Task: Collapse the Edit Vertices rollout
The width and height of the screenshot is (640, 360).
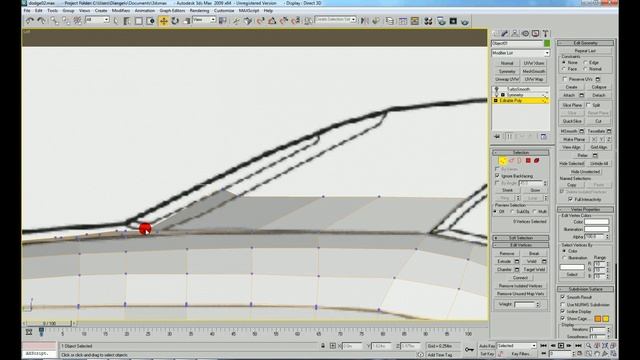Action: click(520, 245)
